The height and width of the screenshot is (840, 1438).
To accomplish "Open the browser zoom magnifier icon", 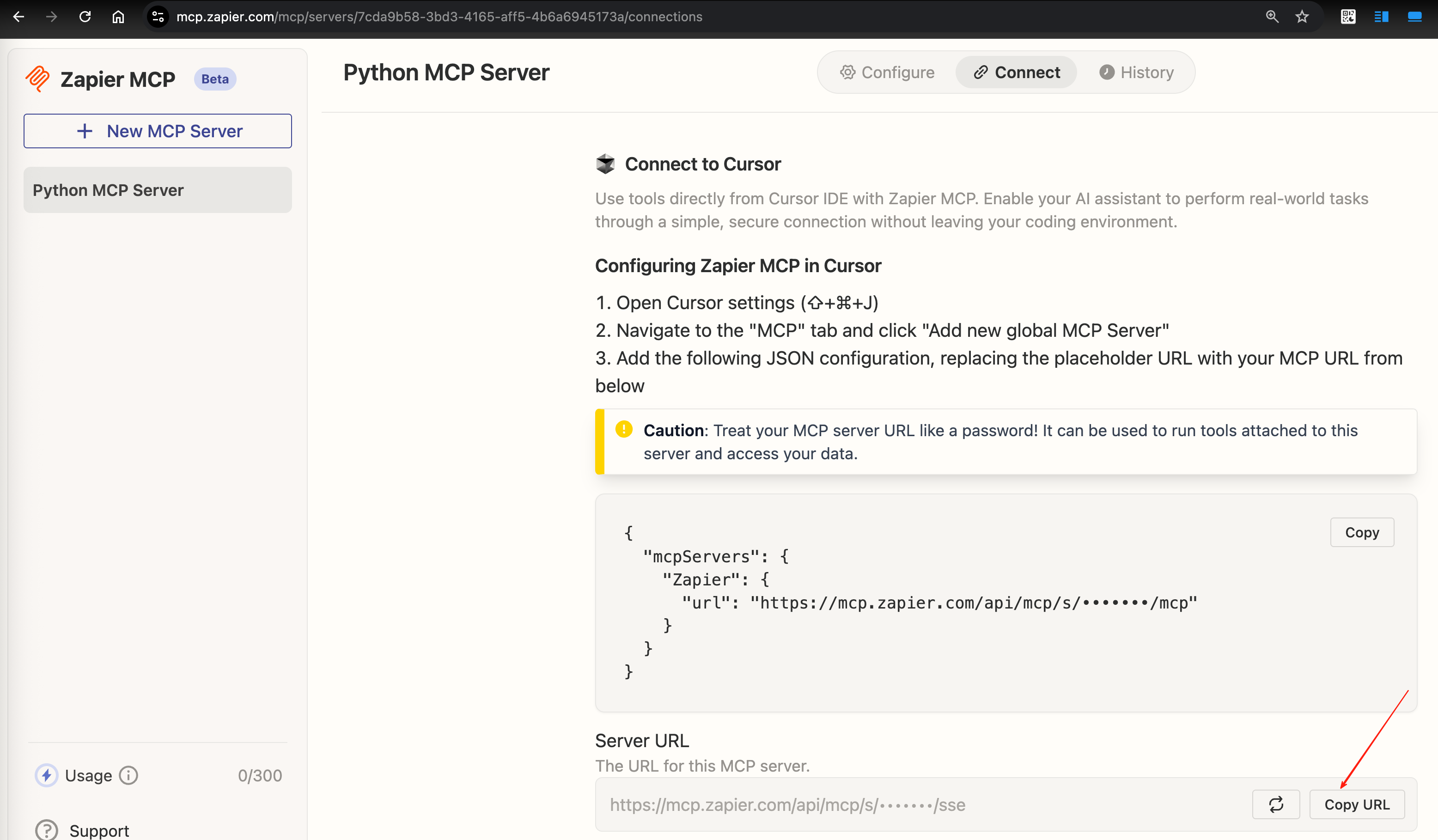I will (x=1272, y=17).
